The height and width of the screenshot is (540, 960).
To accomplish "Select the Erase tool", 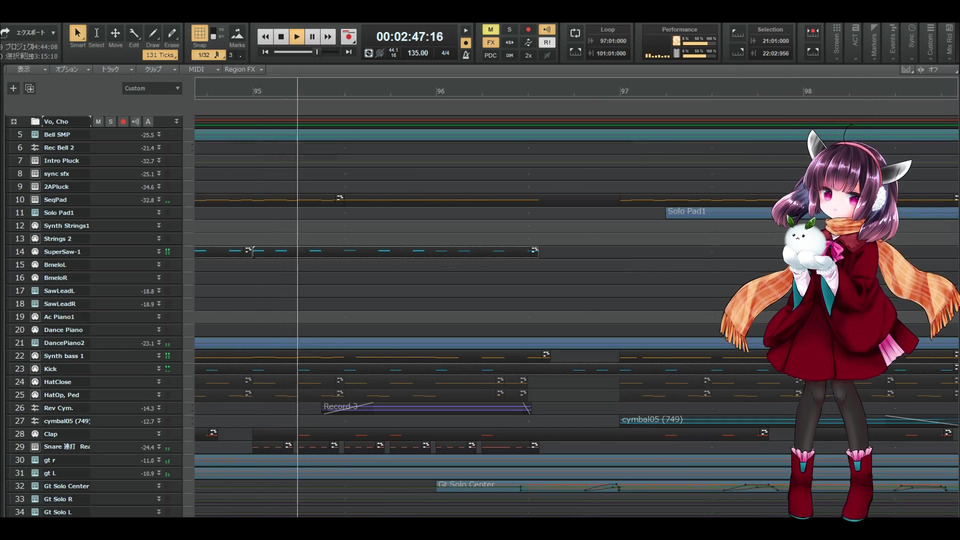I will coord(171,34).
